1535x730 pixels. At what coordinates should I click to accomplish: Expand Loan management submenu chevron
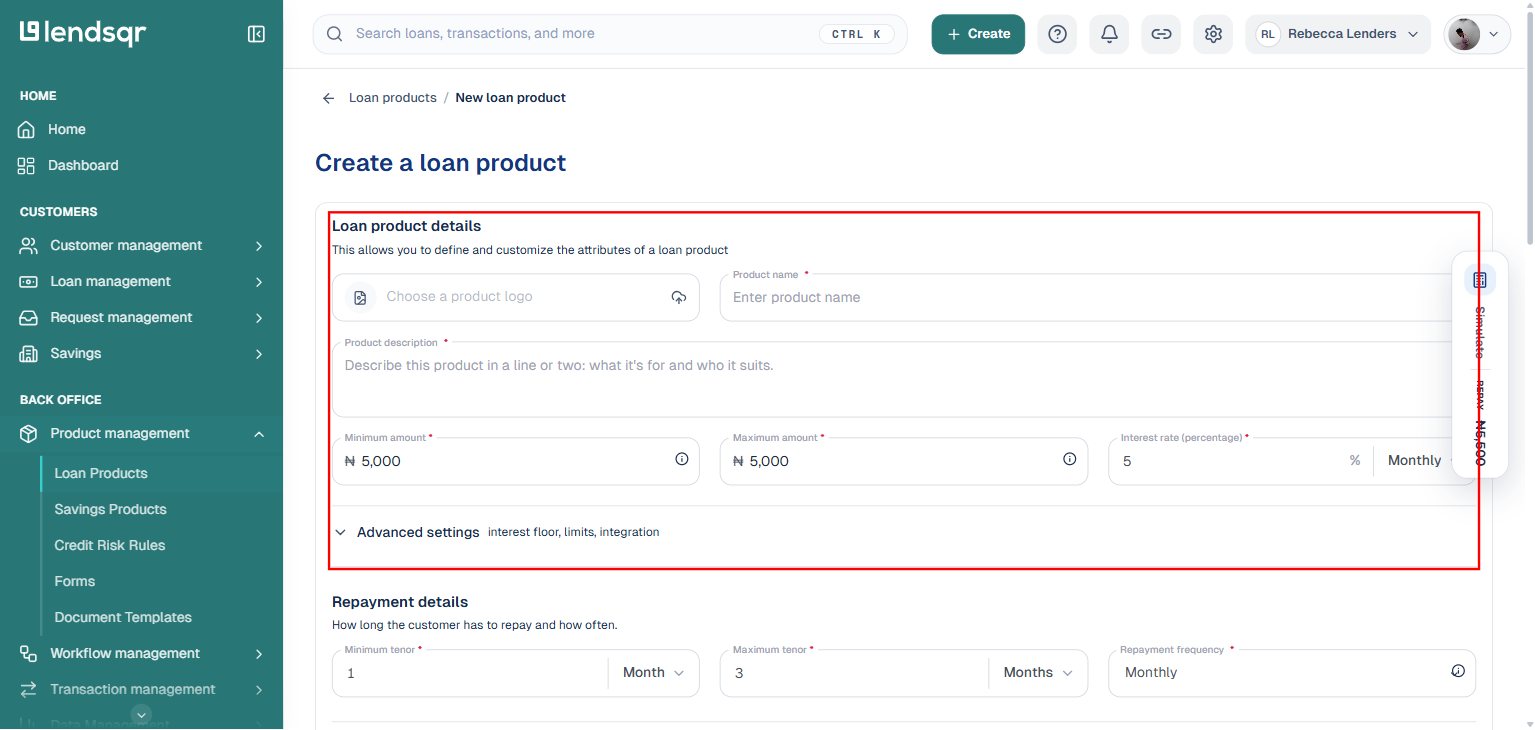259,282
